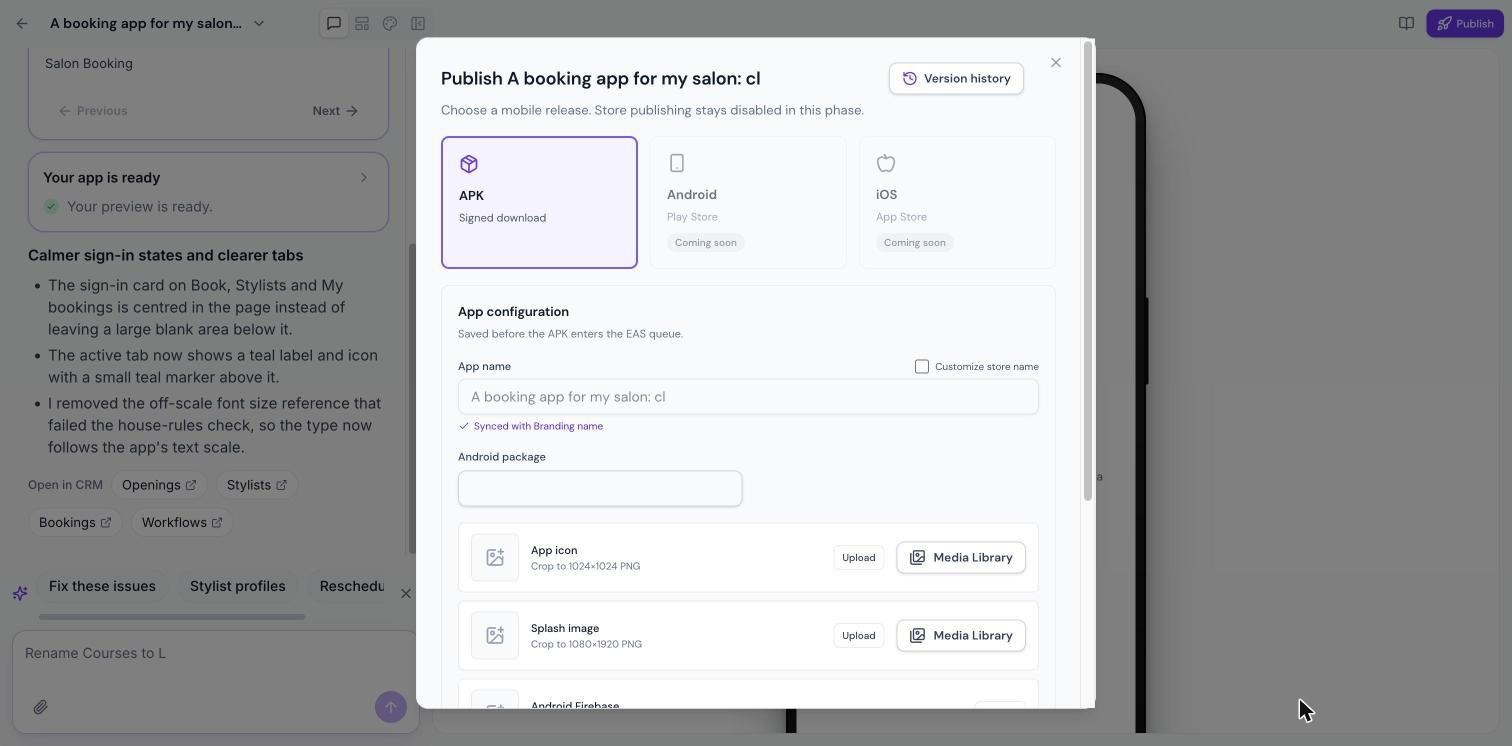The height and width of the screenshot is (746, 1512).
Task: Click the dialog's vertical scrollbar
Action: [1088, 270]
